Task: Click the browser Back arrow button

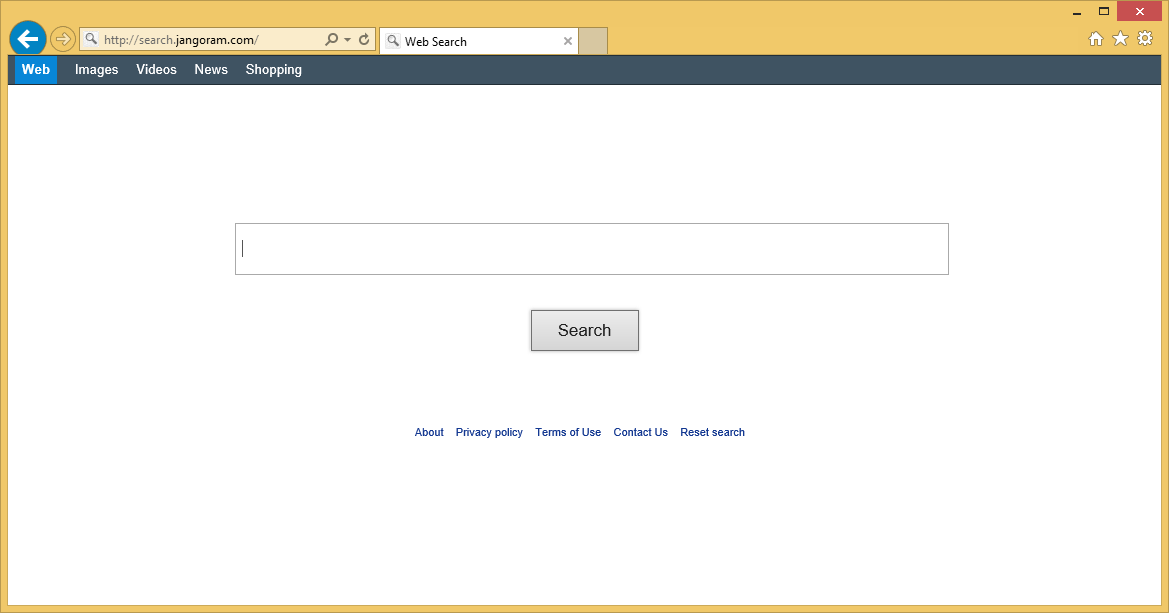Action: point(27,39)
